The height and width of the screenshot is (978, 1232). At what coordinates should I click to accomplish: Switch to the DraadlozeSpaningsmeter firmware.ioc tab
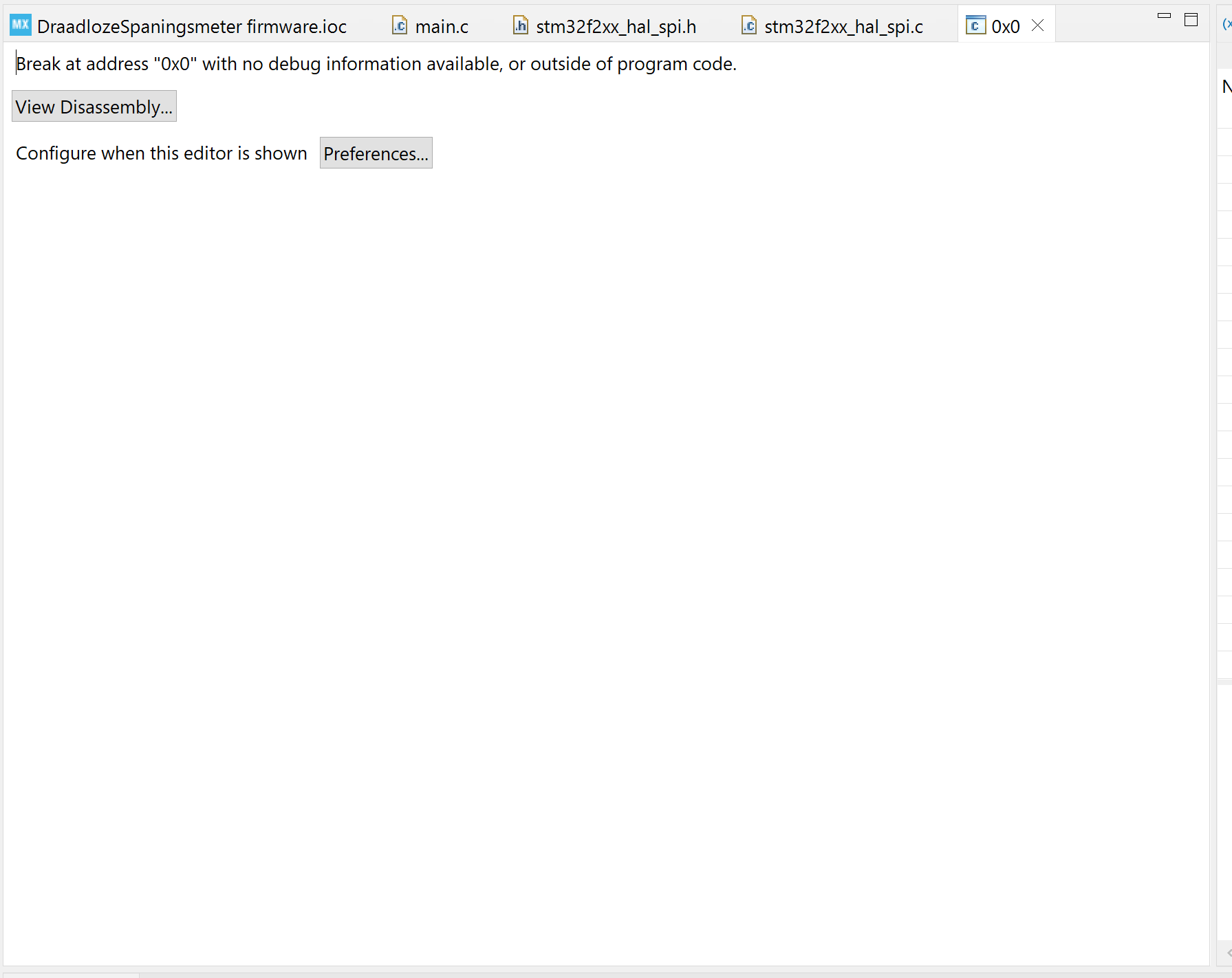coord(193,27)
